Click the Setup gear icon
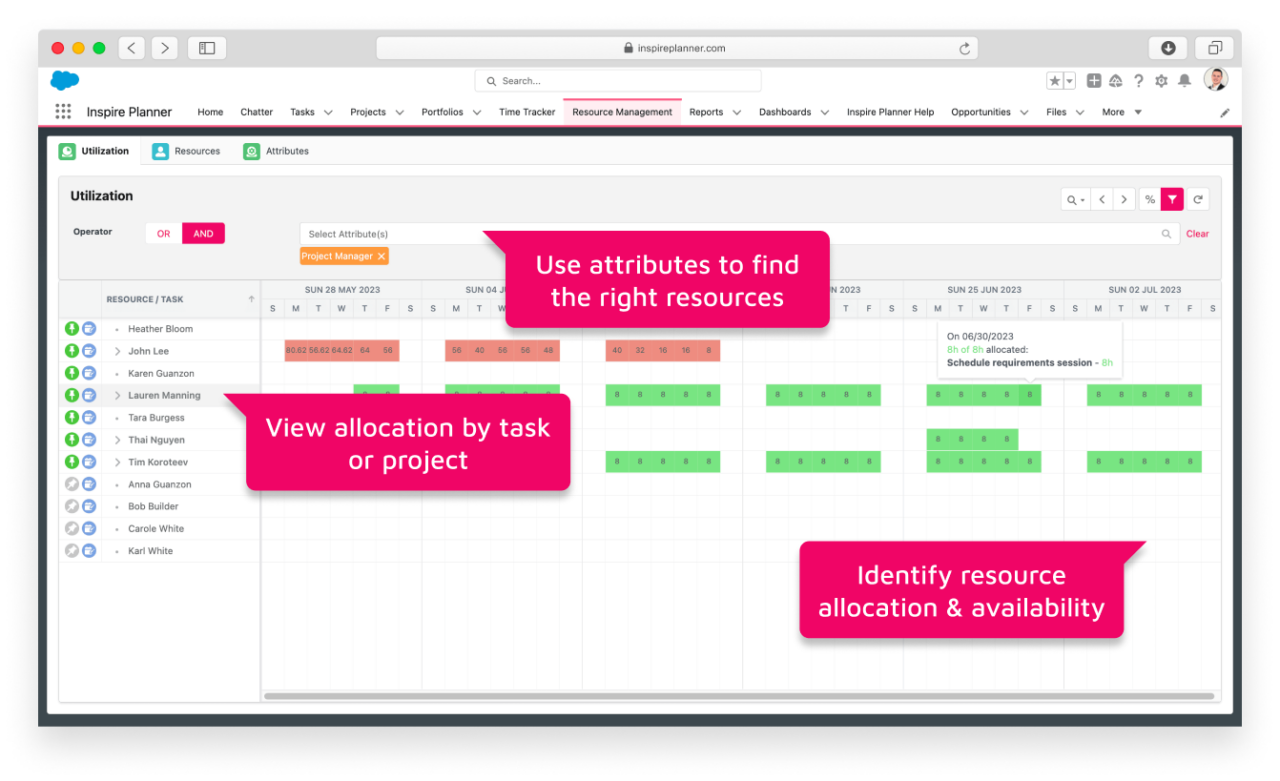The height and width of the screenshot is (781, 1280). tap(1161, 80)
